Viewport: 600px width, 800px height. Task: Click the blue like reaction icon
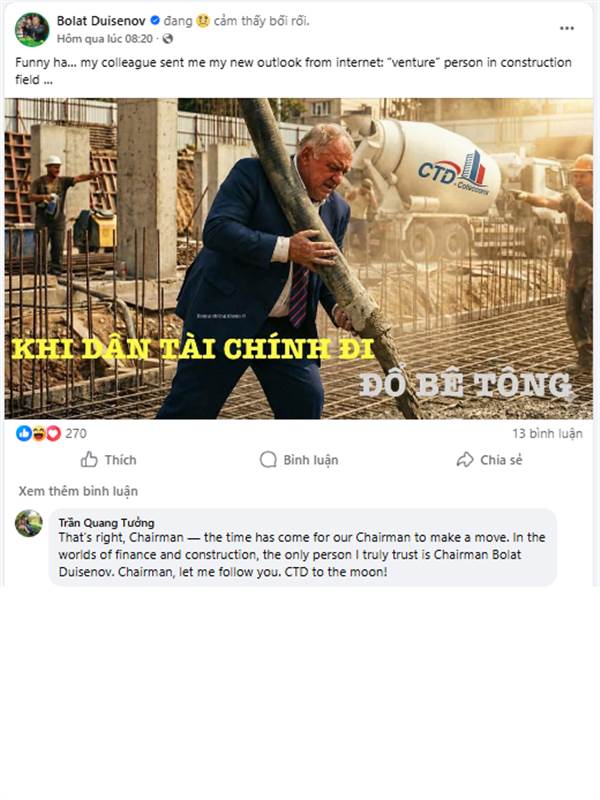pos(23,434)
